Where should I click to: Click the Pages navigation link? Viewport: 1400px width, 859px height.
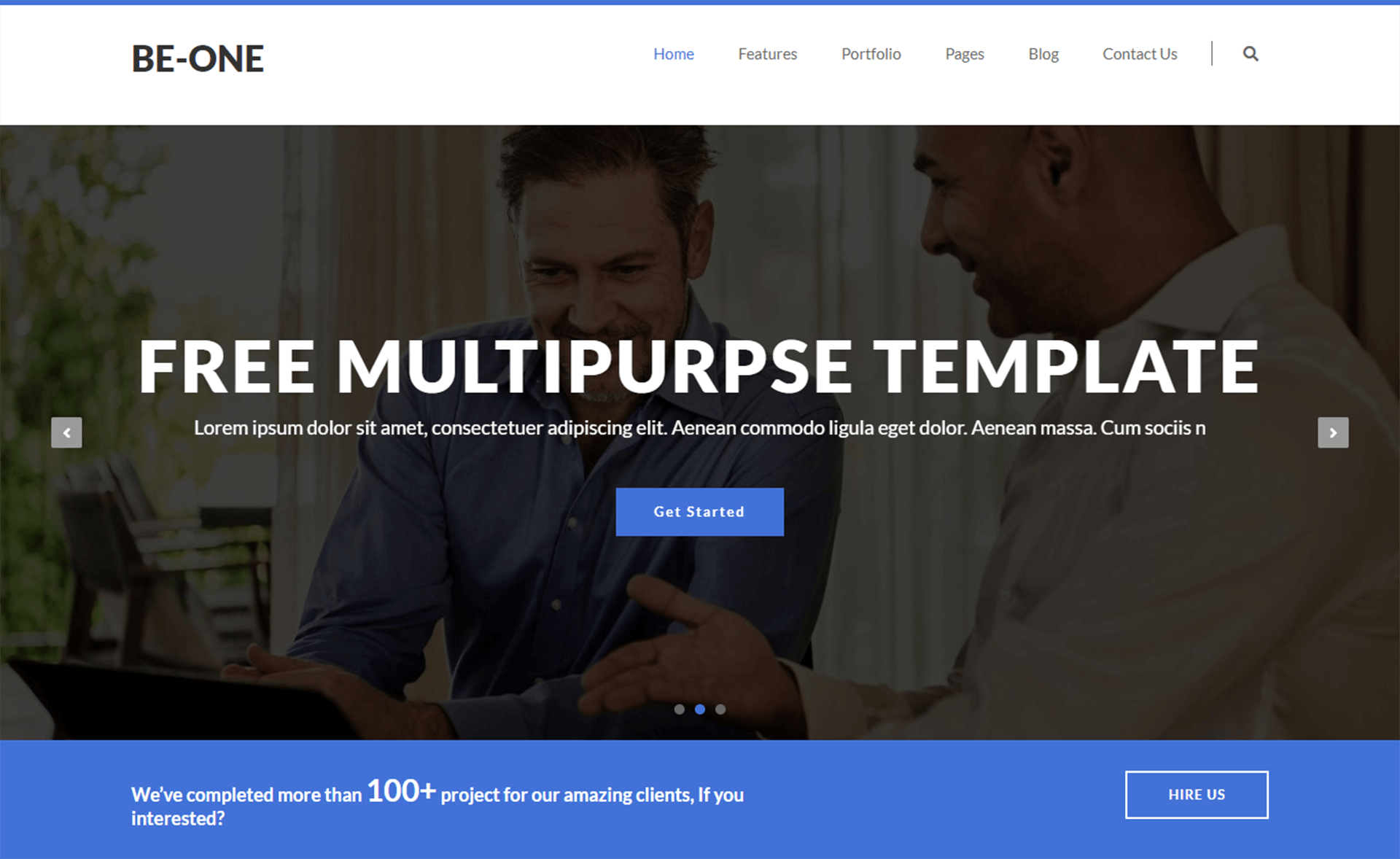click(965, 54)
